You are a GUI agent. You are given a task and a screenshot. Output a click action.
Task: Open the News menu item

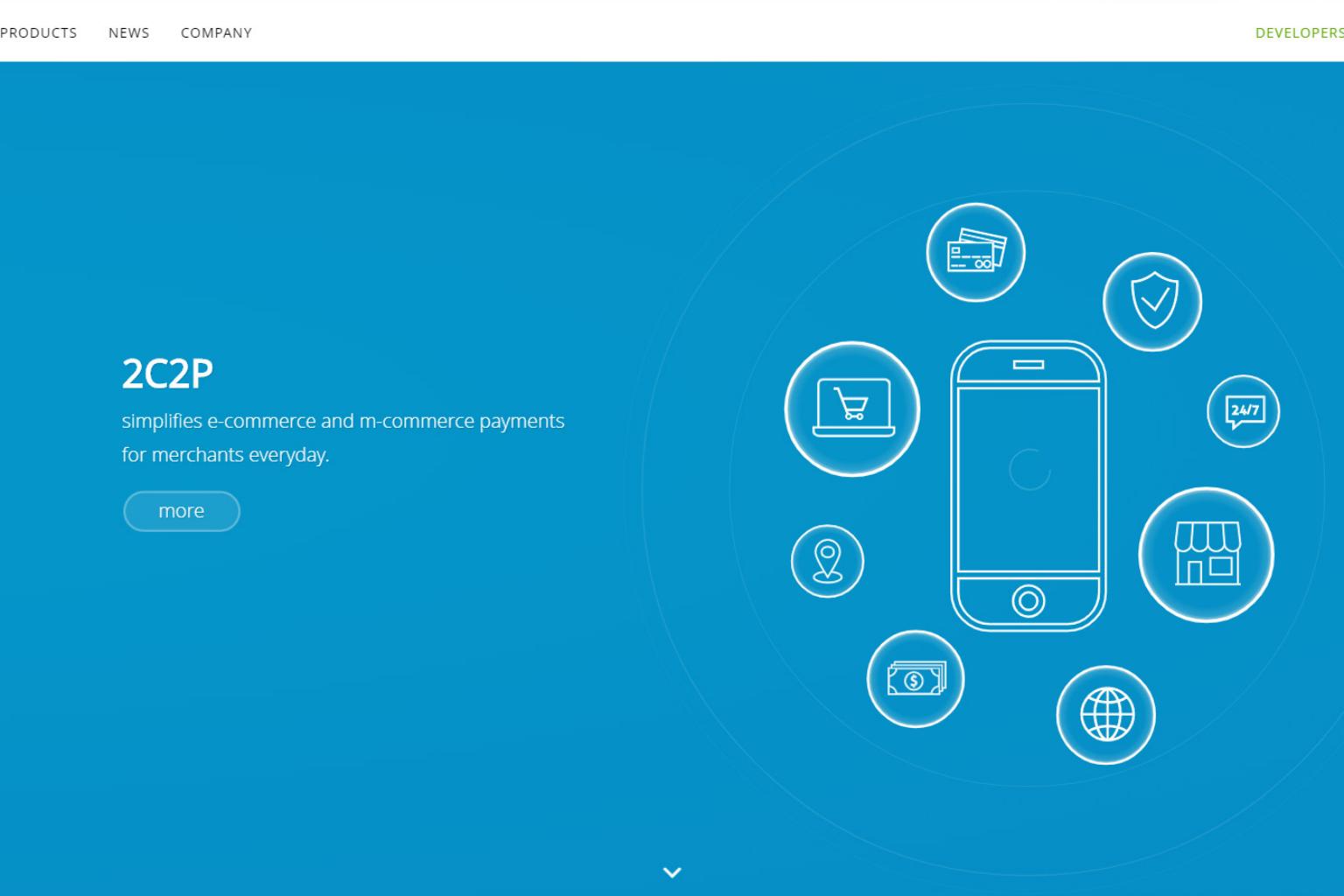pos(129,32)
